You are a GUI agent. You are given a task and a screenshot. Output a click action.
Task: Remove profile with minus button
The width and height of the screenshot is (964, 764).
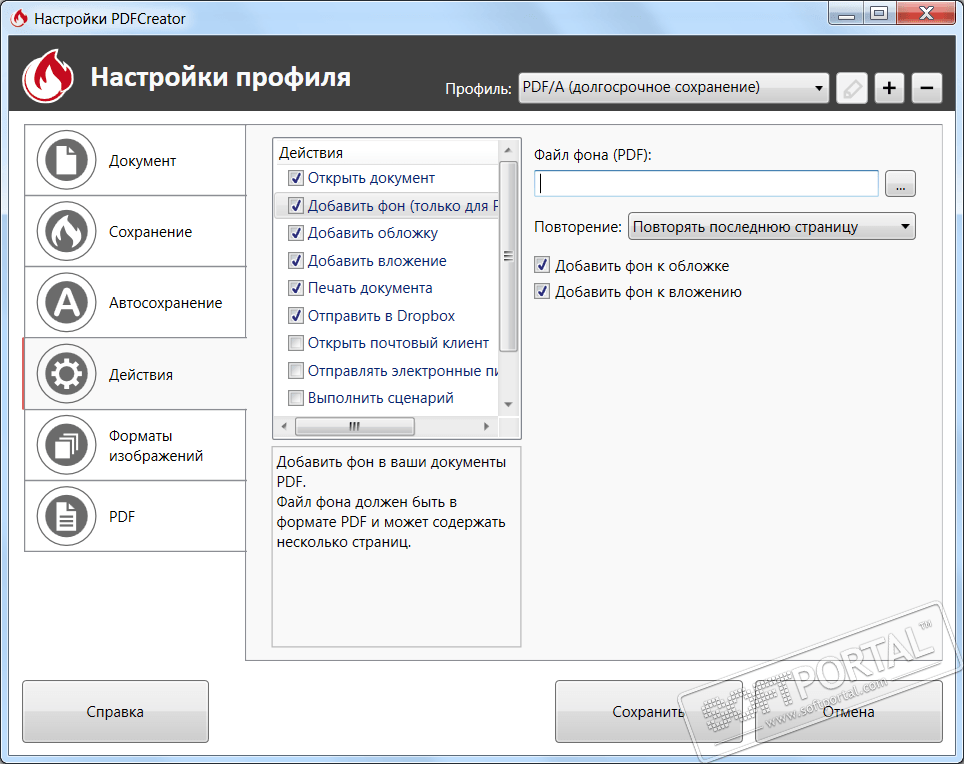click(x=926, y=88)
